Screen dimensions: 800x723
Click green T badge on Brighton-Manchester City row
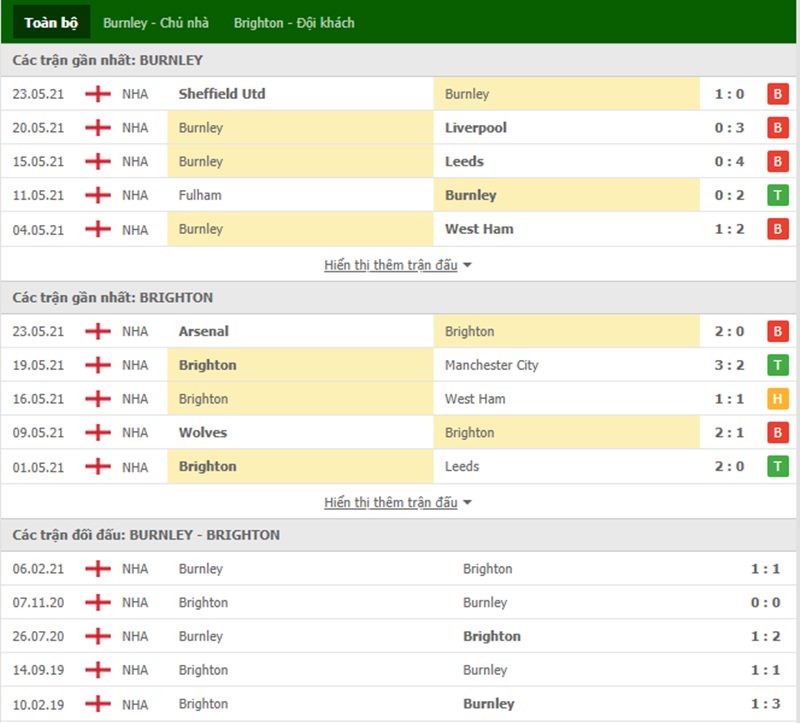(x=777, y=365)
